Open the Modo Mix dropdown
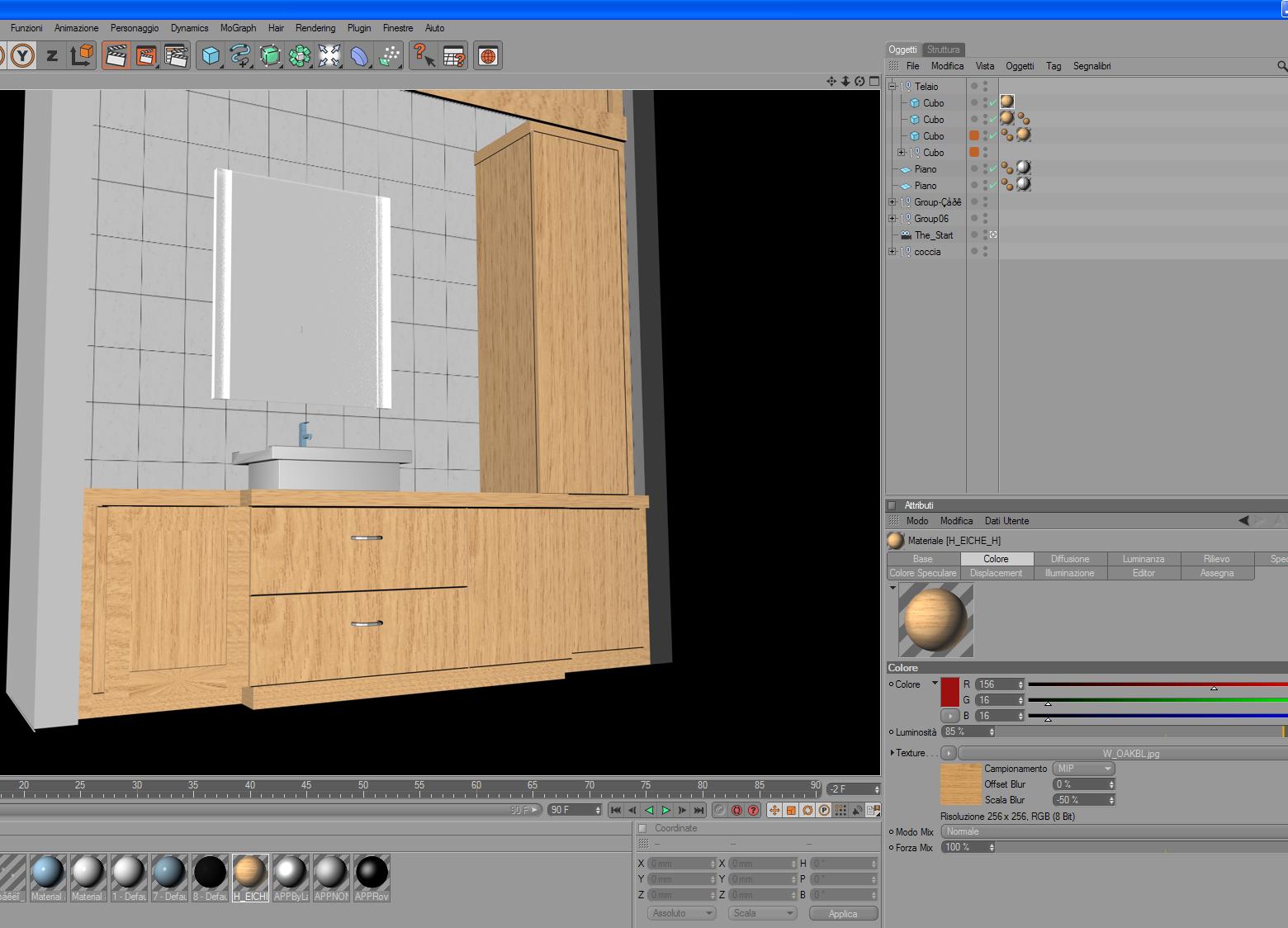Image resolution: width=1288 pixels, height=928 pixels. 1115,831
